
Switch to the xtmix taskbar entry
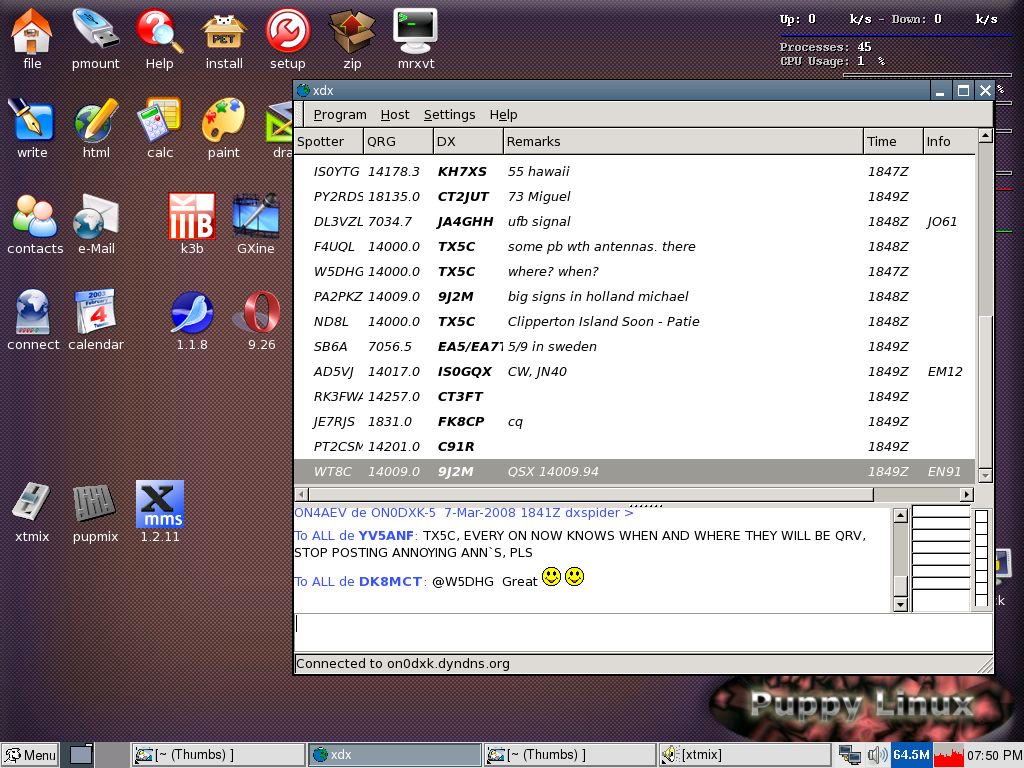pos(744,755)
